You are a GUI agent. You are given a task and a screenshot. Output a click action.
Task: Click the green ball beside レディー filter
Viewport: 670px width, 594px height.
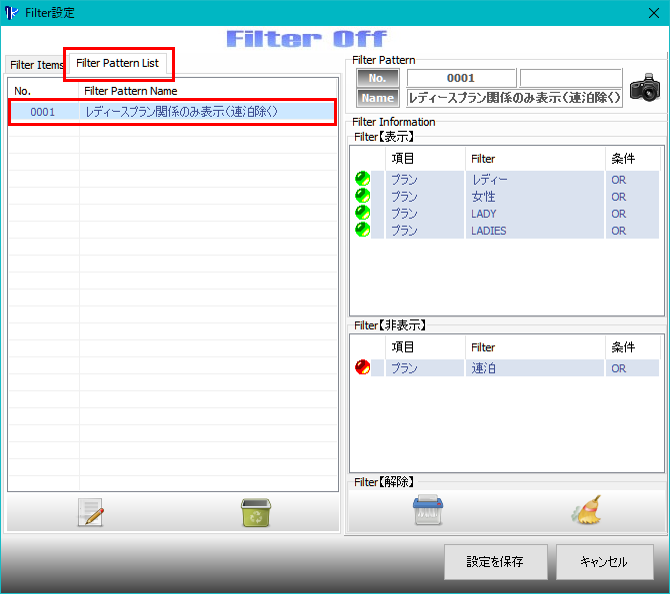[x=362, y=179]
